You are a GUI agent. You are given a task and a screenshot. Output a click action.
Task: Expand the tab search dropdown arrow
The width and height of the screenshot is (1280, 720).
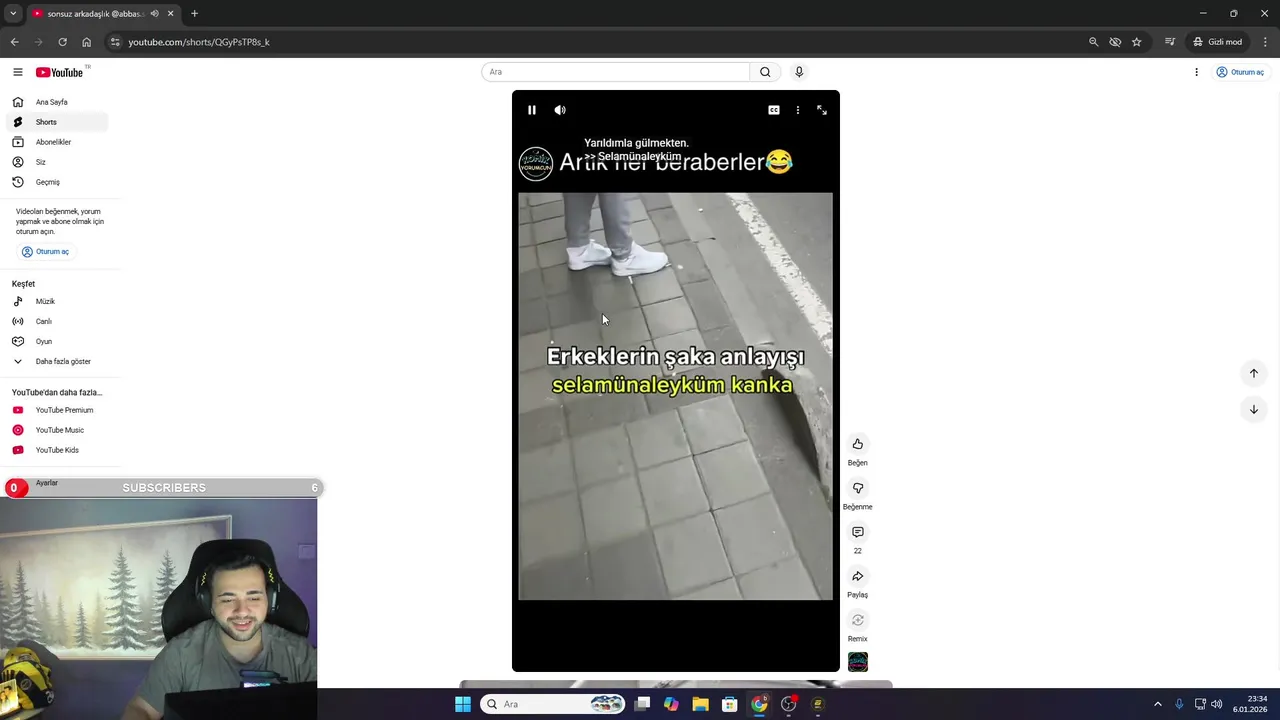[13, 14]
